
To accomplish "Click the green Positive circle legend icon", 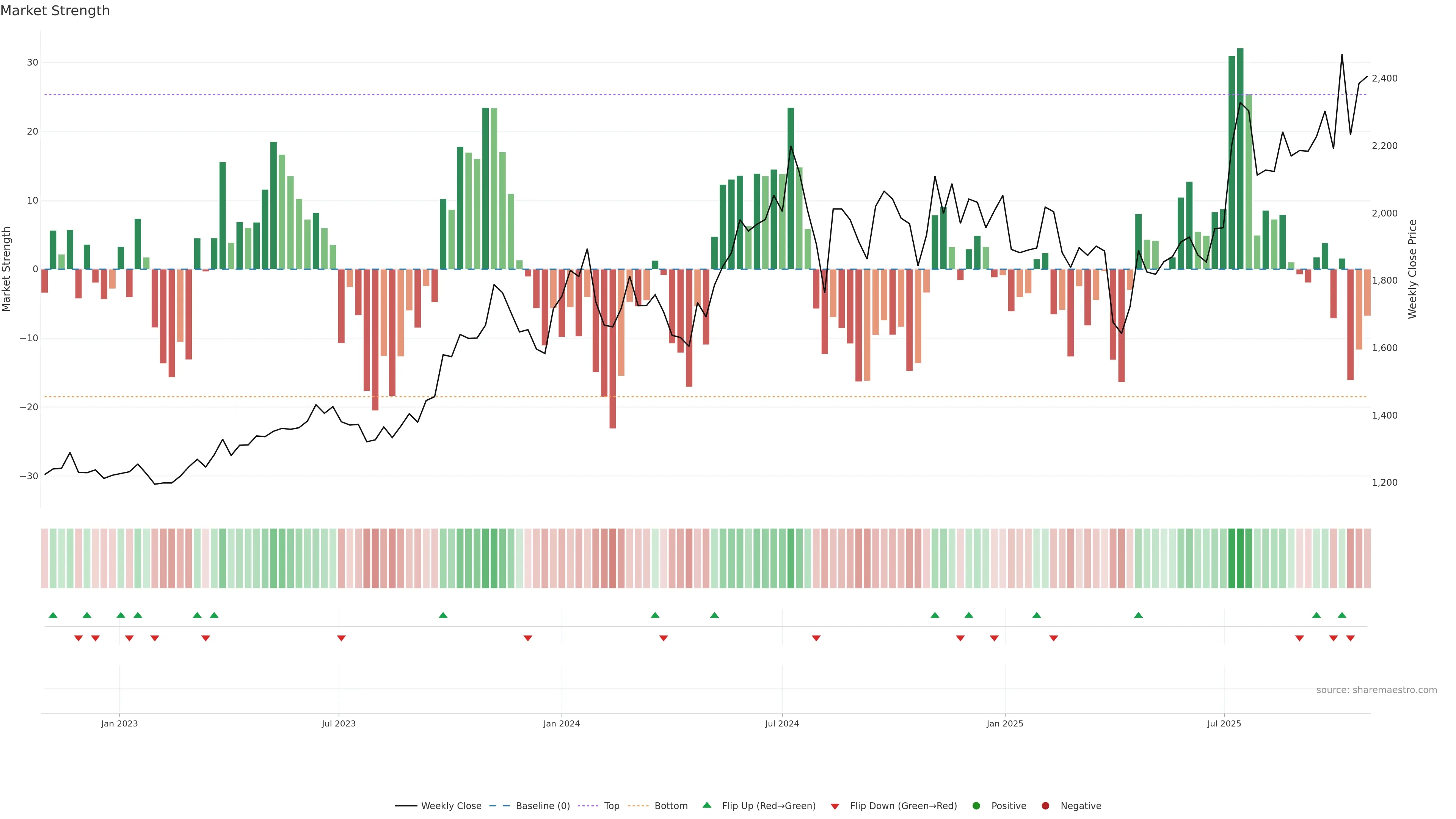I will (976, 805).
